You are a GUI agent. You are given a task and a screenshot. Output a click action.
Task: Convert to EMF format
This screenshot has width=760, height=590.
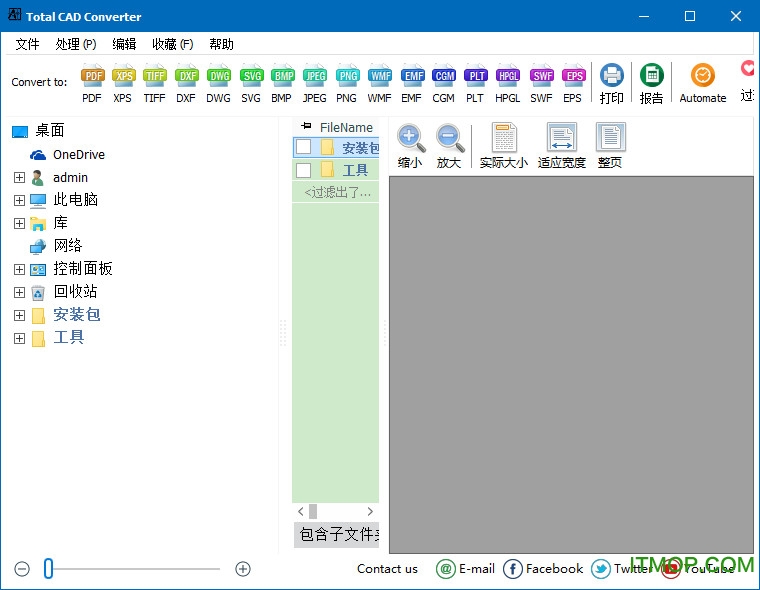tap(412, 83)
